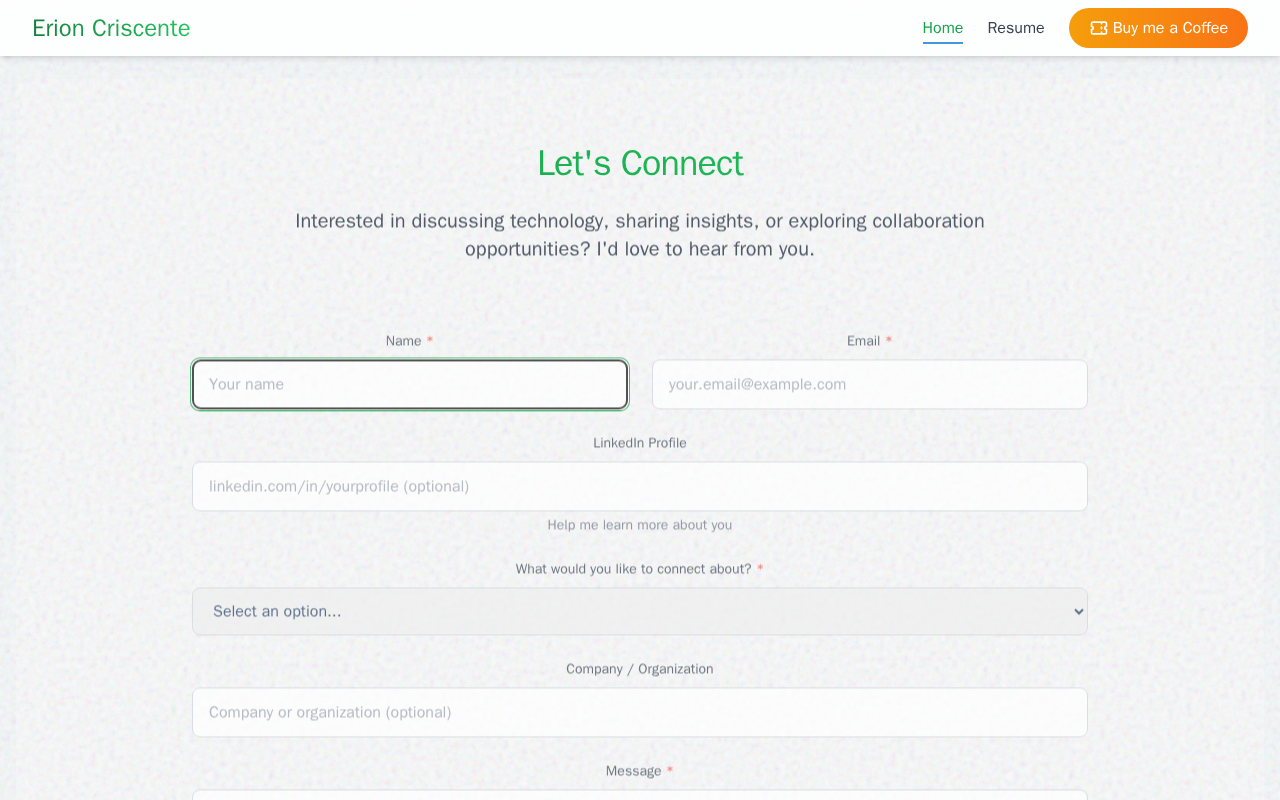Screen dimensions: 1280x800
Task: Go to the Home nav link
Action: click(942, 28)
